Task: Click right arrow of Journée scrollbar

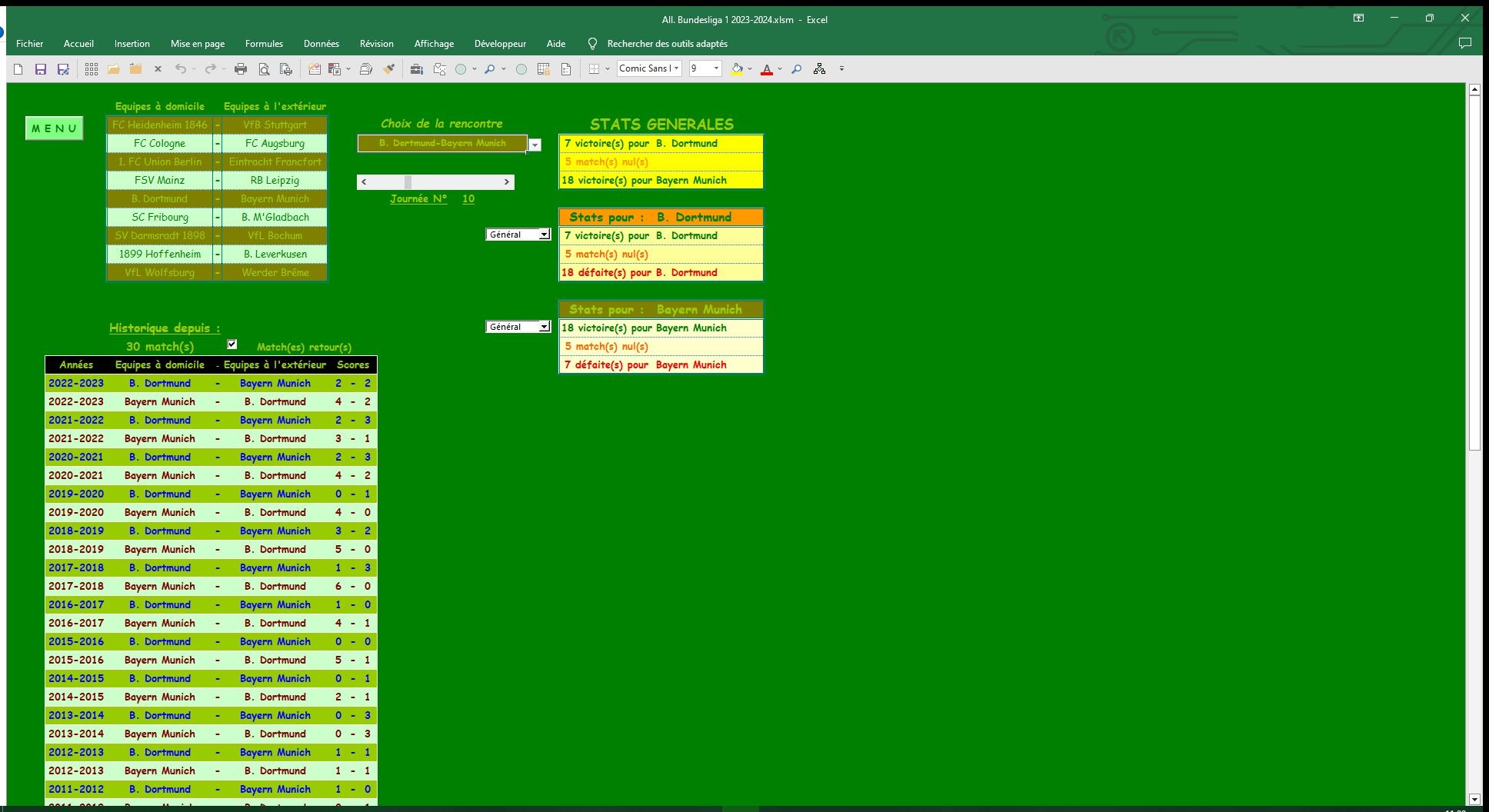Action: 506,182
